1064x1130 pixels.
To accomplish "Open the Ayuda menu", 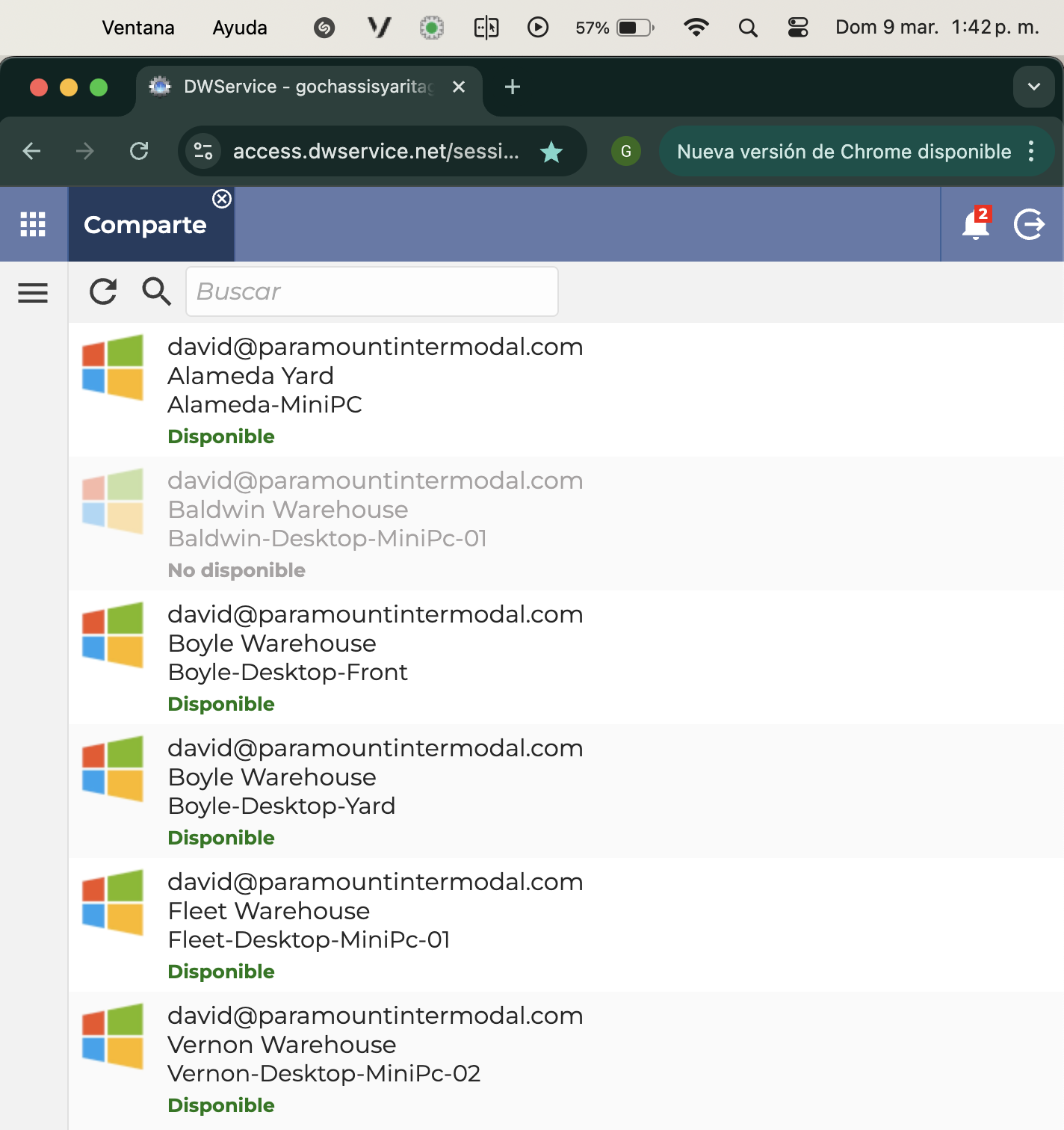I will pyautogui.click(x=240, y=28).
